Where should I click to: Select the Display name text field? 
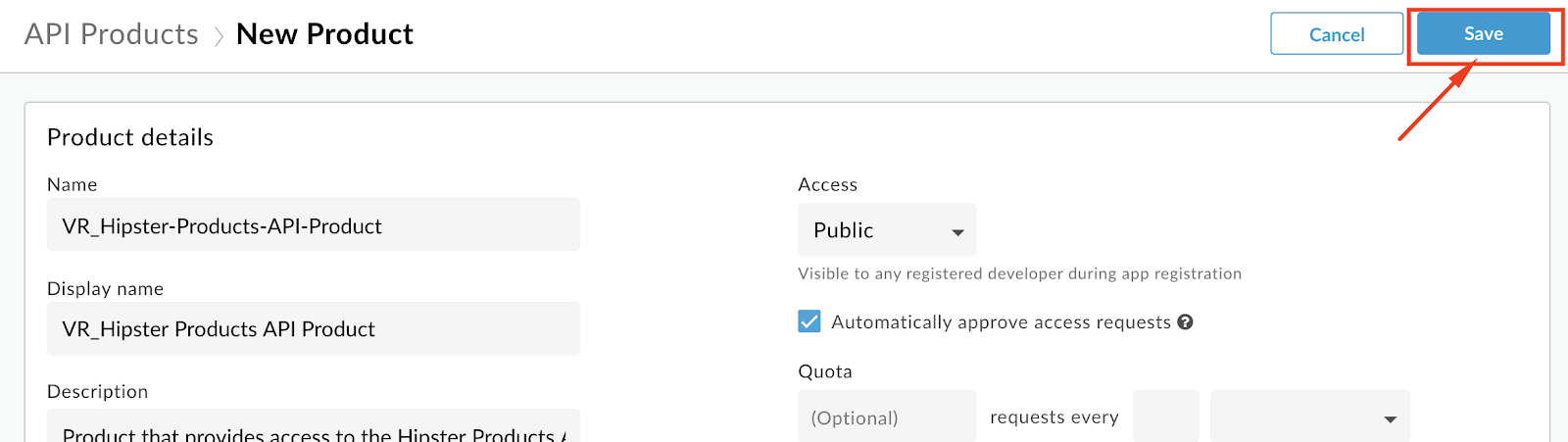point(314,328)
